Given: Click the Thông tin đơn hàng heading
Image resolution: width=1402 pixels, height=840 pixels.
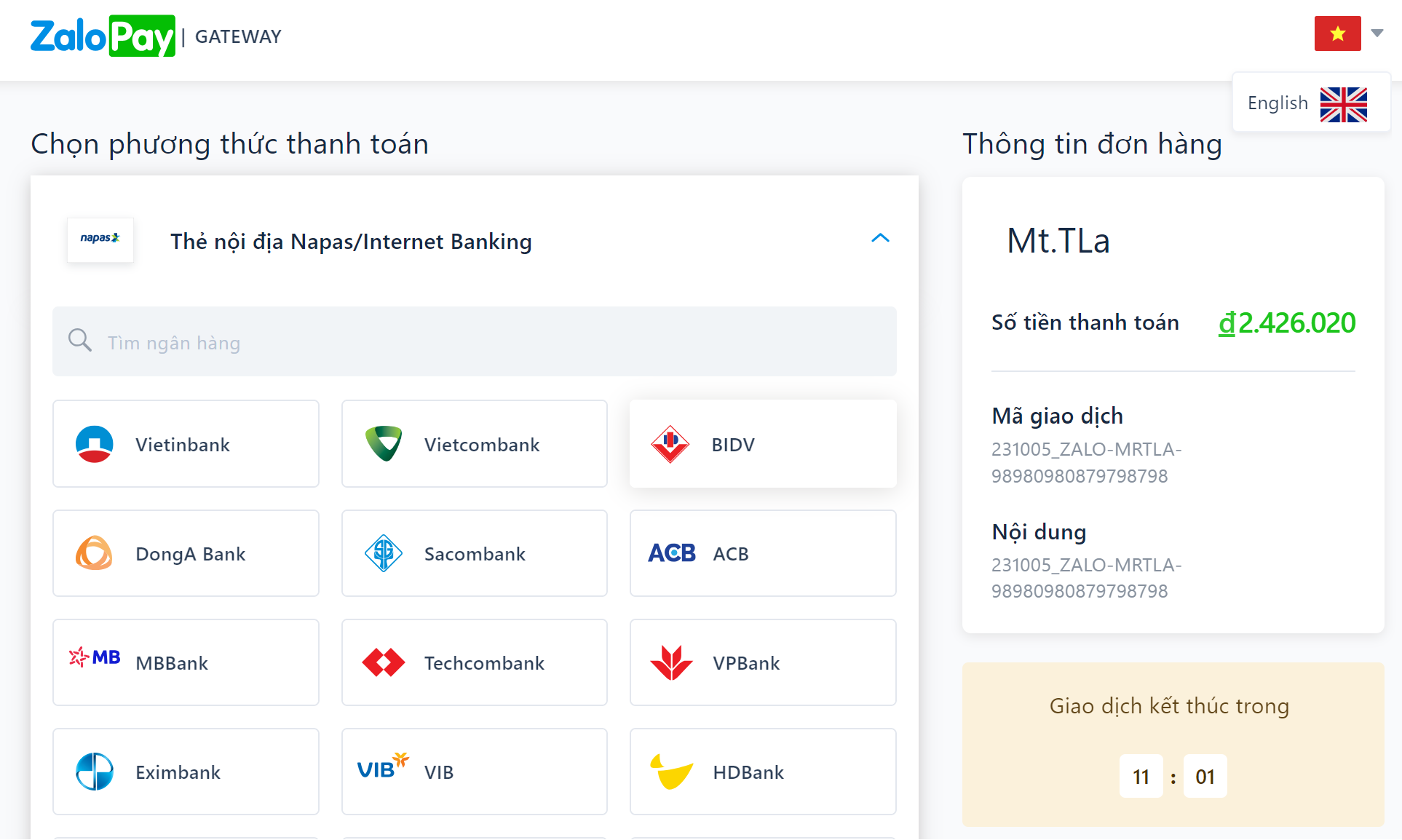Looking at the screenshot, I should (x=1092, y=144).
